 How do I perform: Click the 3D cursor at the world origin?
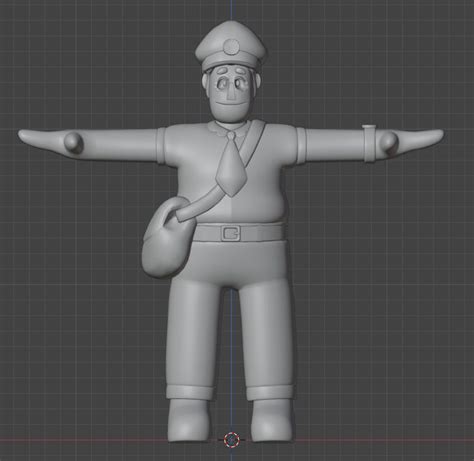click(x=231, y=440)
